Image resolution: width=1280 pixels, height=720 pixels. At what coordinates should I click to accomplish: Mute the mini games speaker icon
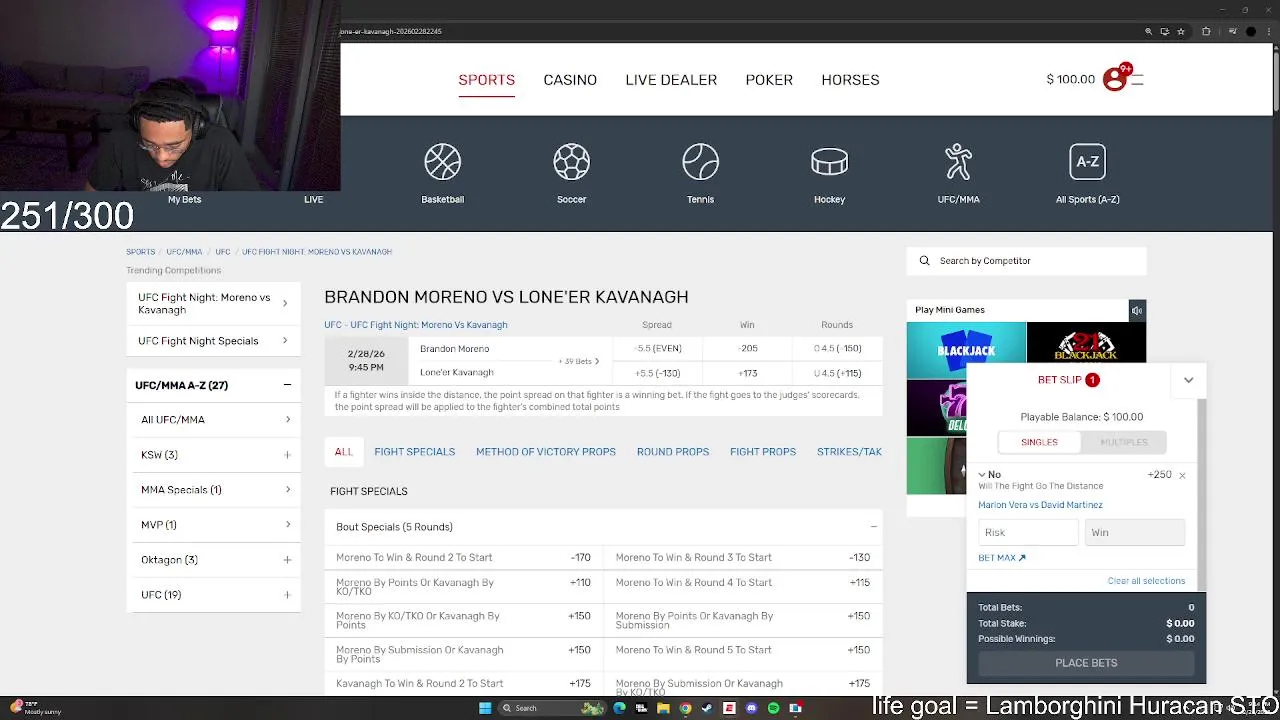[x=1137, y=311]
